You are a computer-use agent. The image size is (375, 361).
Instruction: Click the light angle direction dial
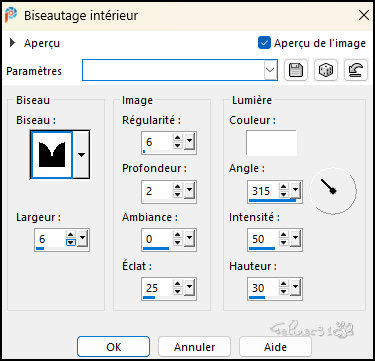[333, 191]
